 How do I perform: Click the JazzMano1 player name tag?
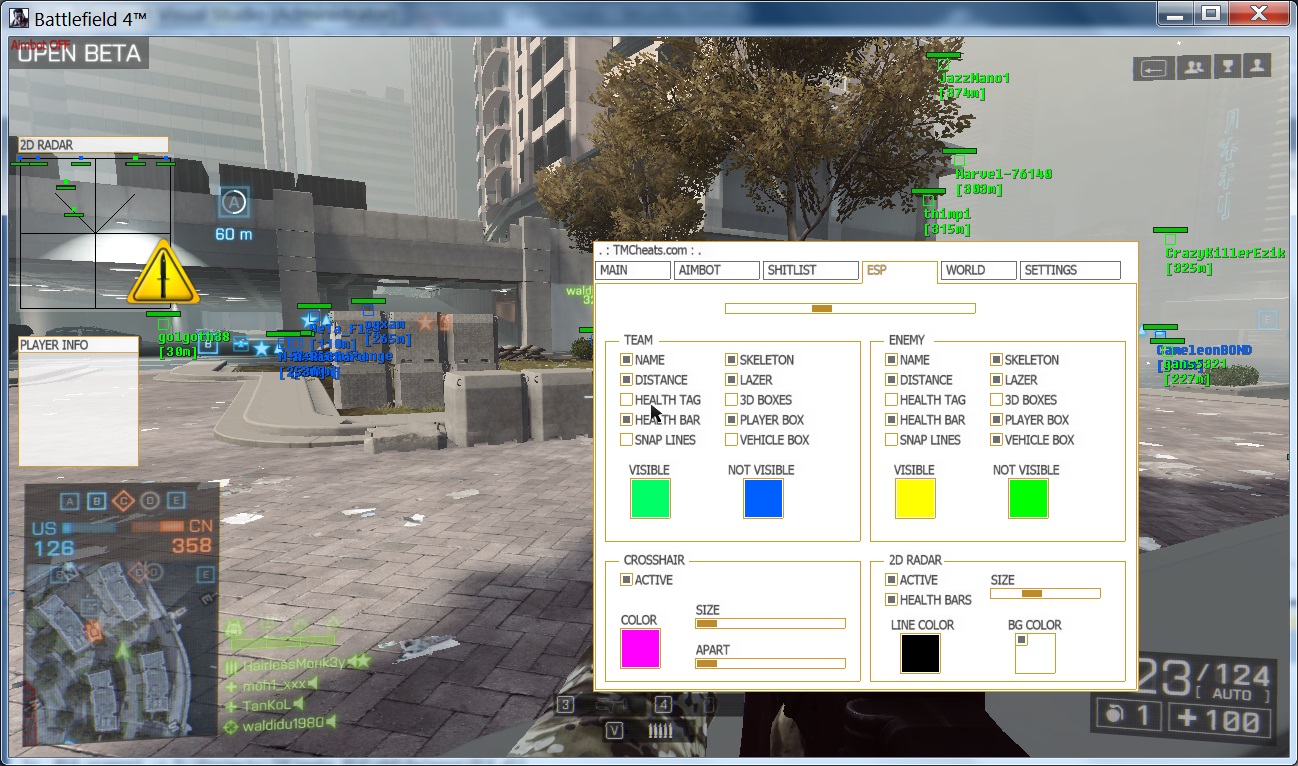click(x=974, y=78)
